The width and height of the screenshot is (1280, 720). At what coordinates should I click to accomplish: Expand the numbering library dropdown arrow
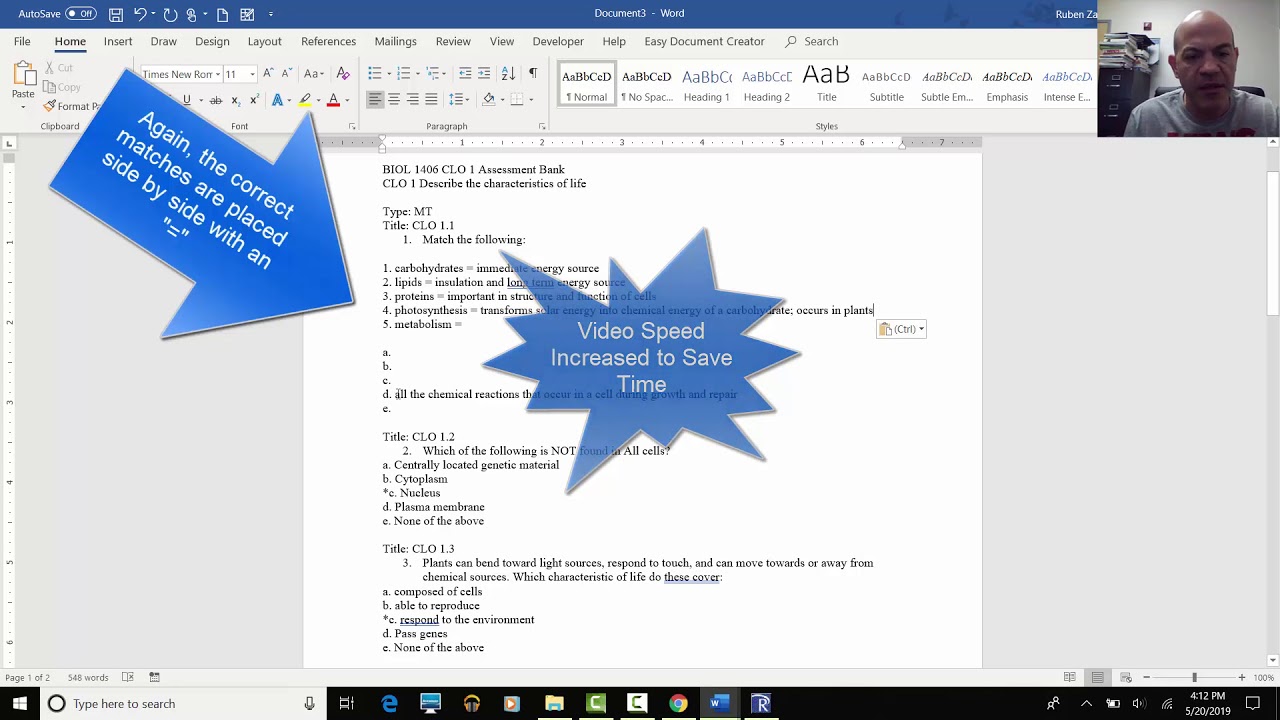click(416, 74)
